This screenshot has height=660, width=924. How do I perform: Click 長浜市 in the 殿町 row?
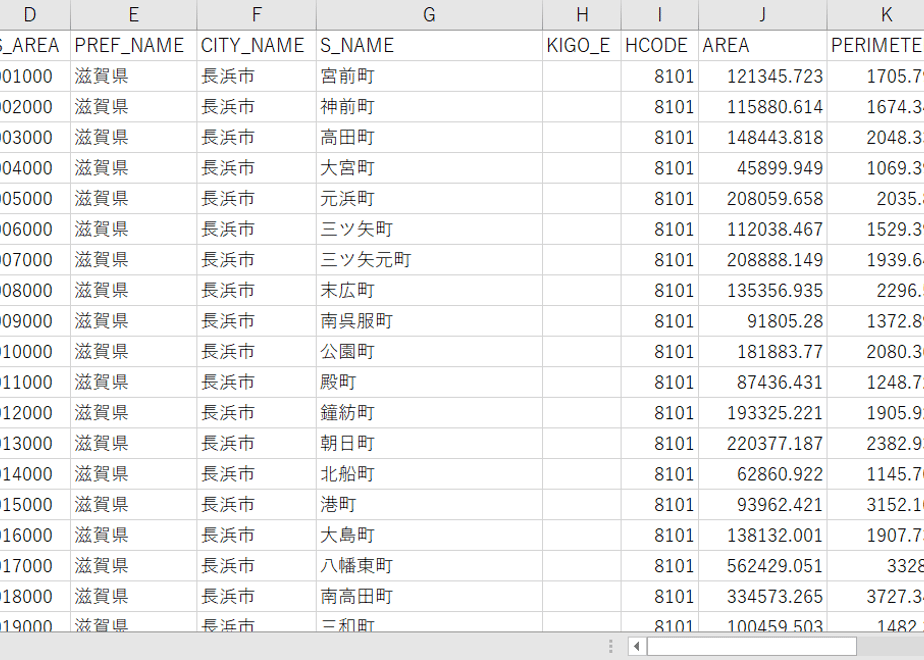tap(256, 382)
